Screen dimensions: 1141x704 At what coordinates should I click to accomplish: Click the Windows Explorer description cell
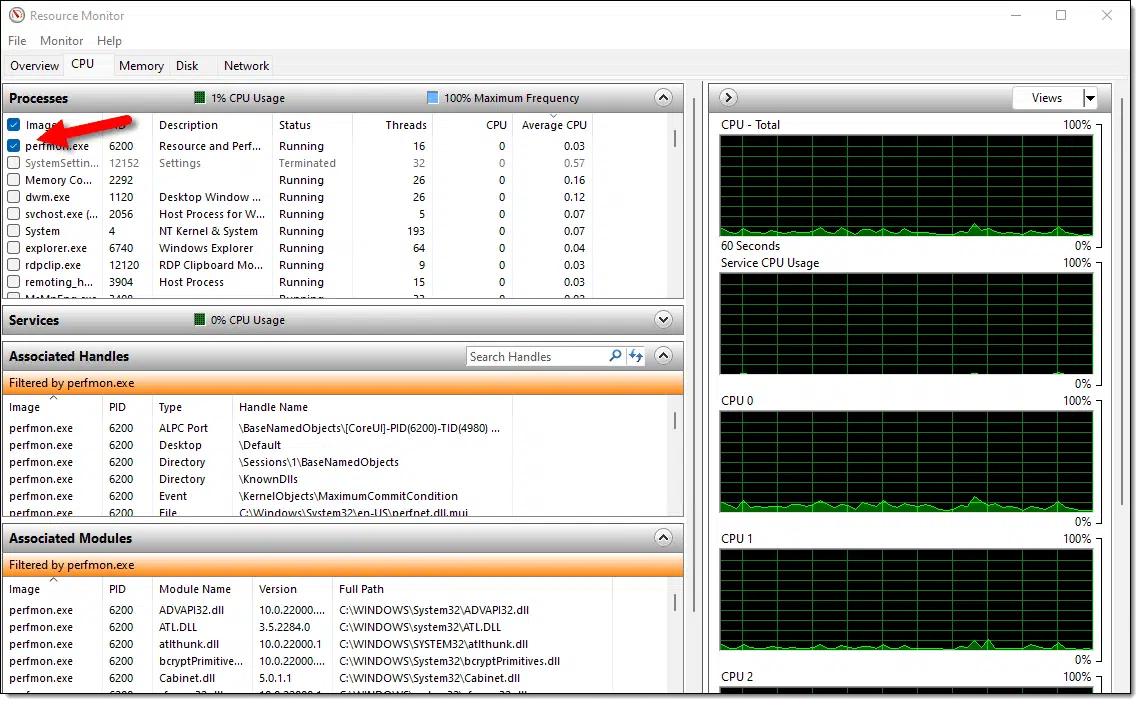point(206,248)
